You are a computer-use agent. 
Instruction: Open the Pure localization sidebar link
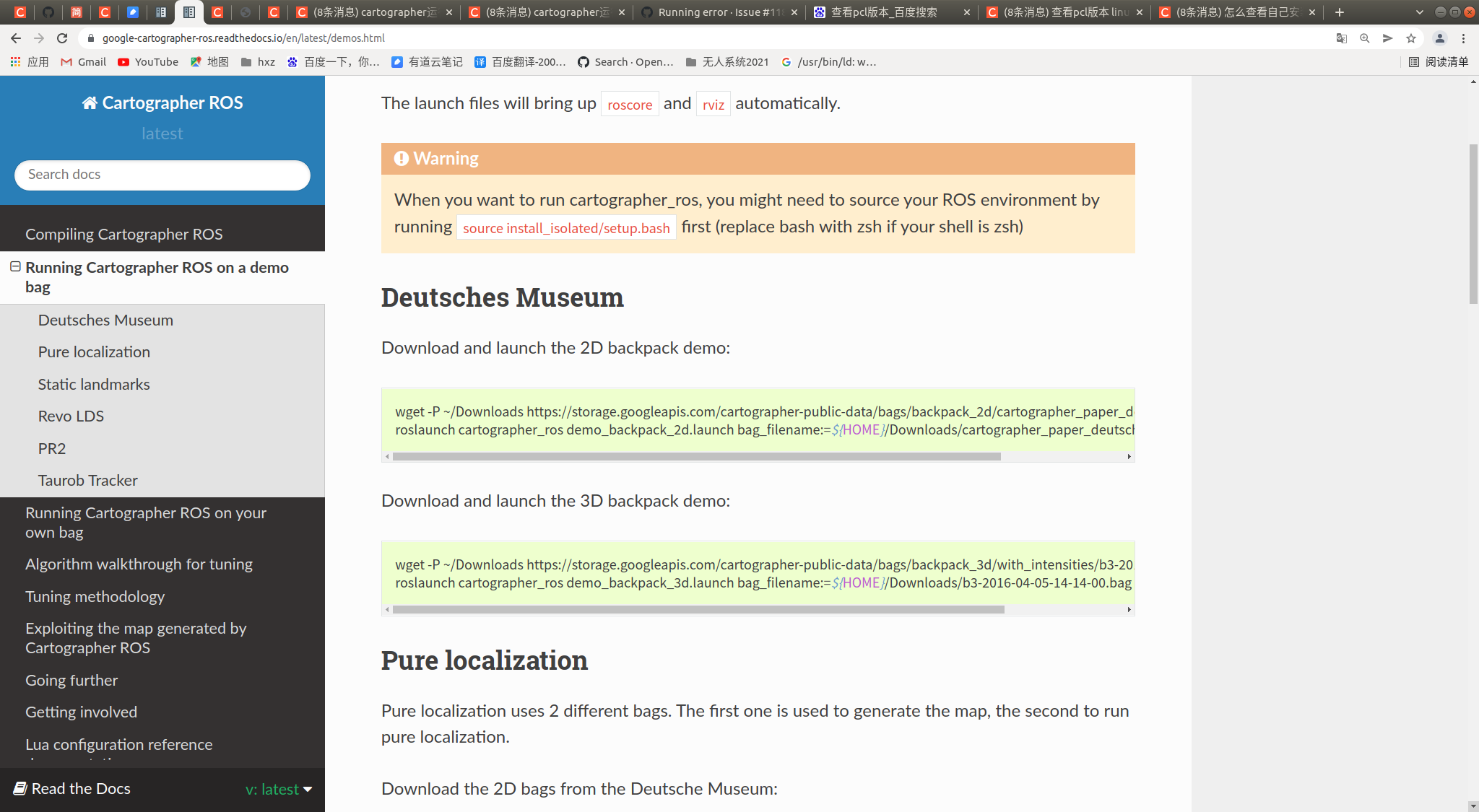(94, 352)
